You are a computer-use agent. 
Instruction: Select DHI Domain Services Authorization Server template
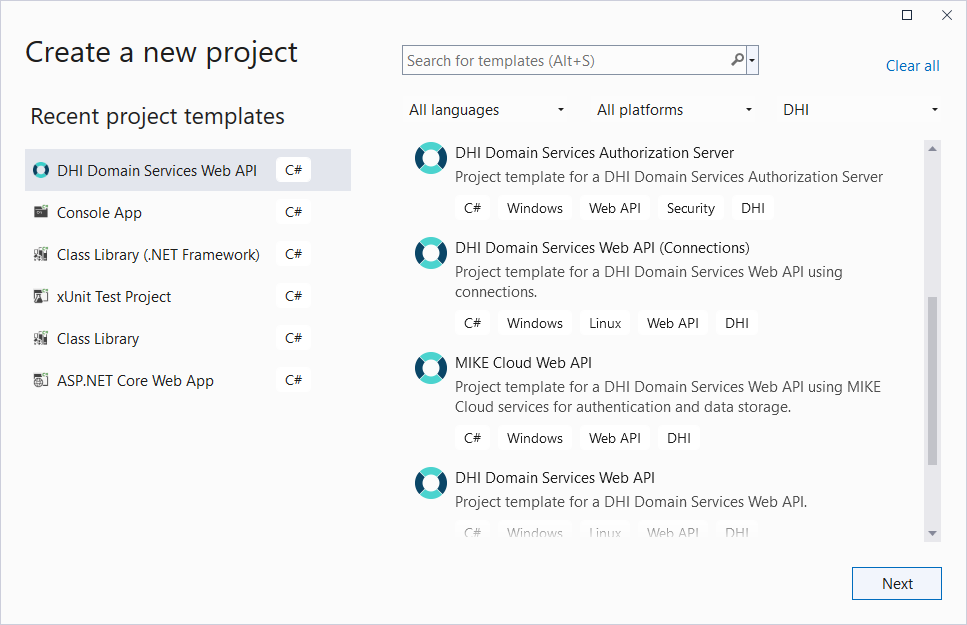(x=665, y=180)
